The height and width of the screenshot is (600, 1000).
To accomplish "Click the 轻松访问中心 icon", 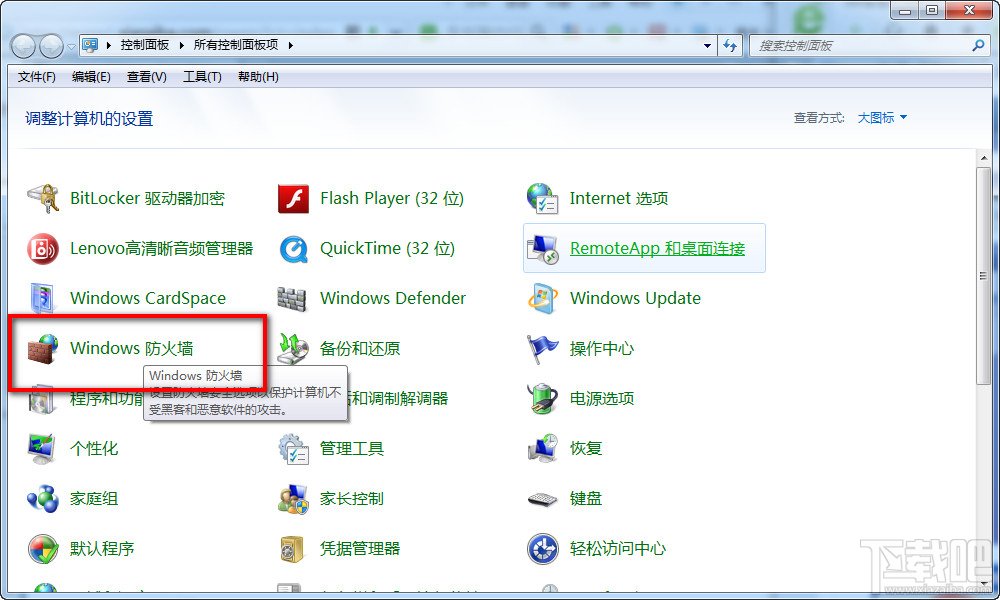I will pos(543,548).
